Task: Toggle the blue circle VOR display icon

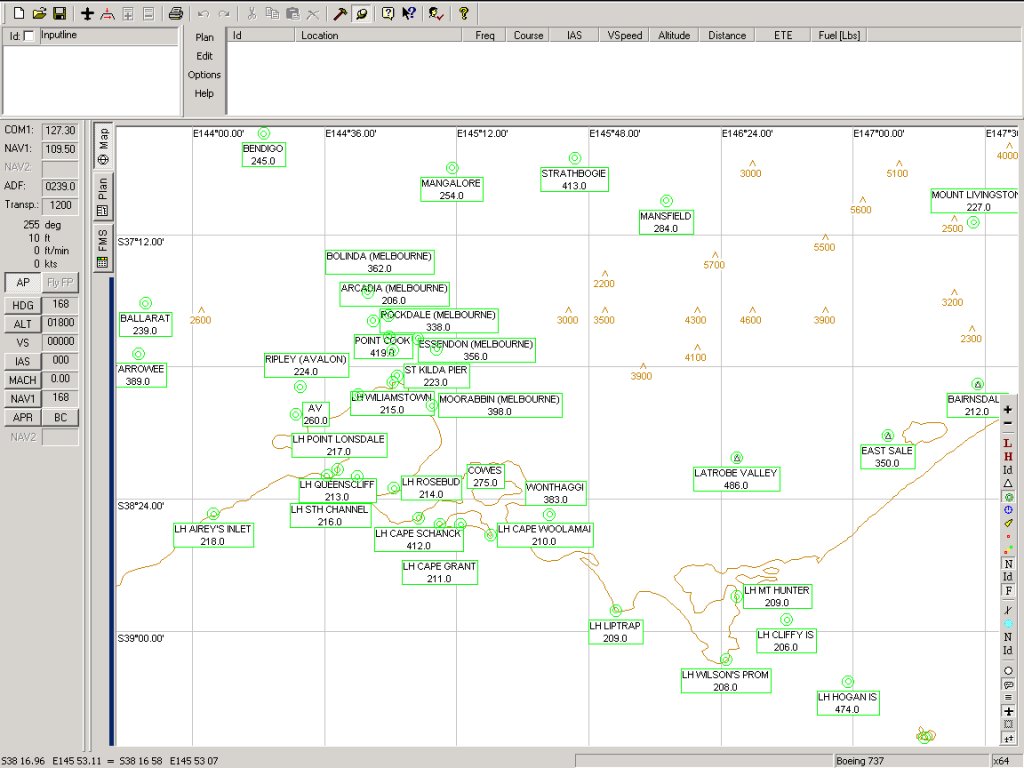Action: (x=1008, y=510)
